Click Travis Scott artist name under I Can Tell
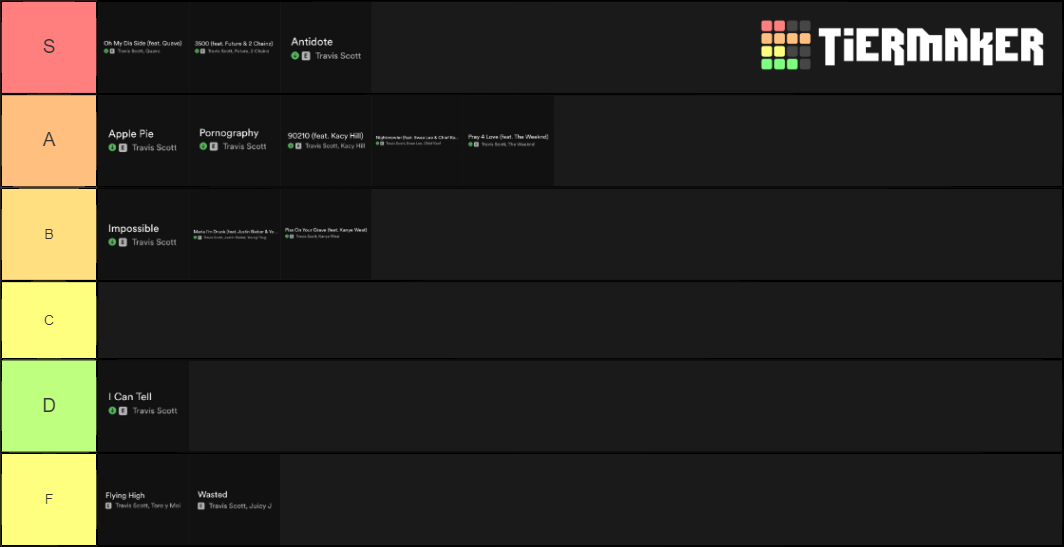This screenshot has height=547, width=1064. (x=155, y=411)
